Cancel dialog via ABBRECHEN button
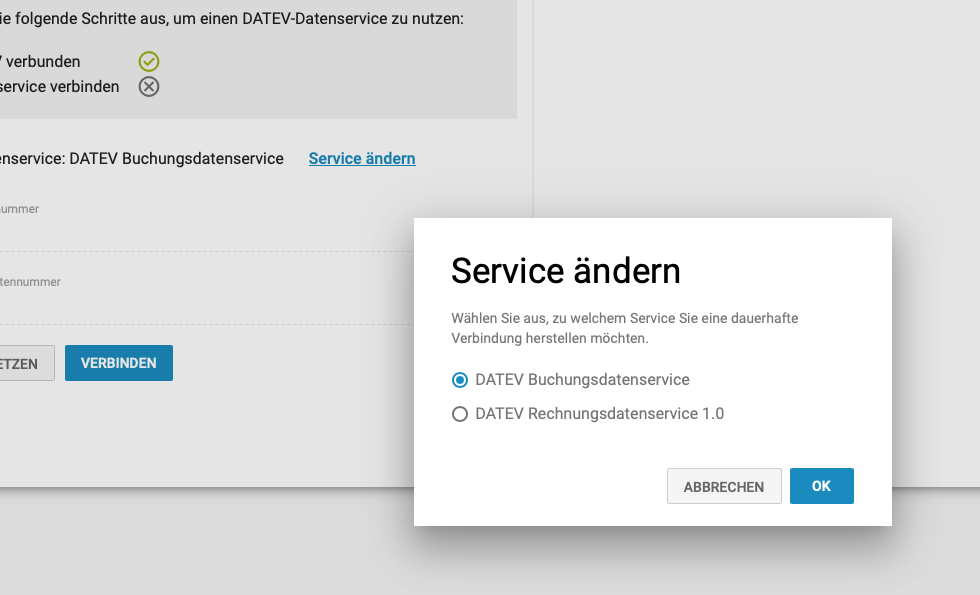The height and width of the screenshot is (595, 980). [724, 486]
